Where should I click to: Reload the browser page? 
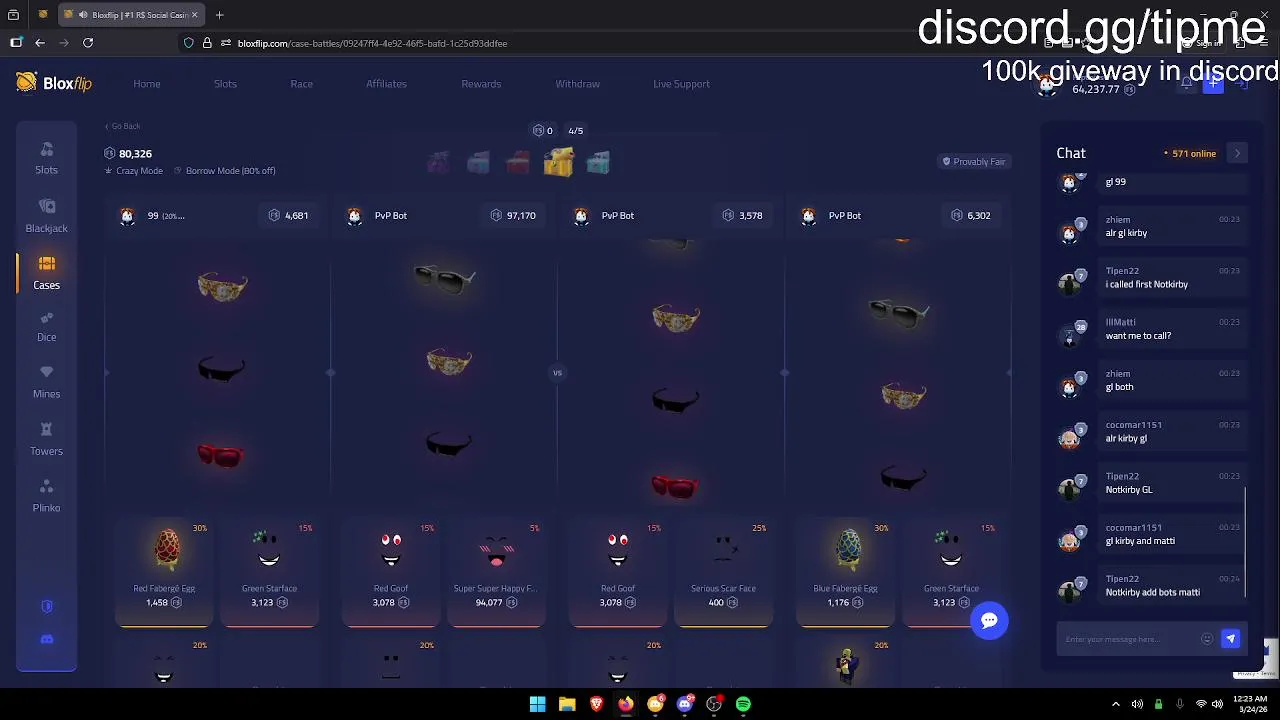pyautogui.click(x=88, y=43)
